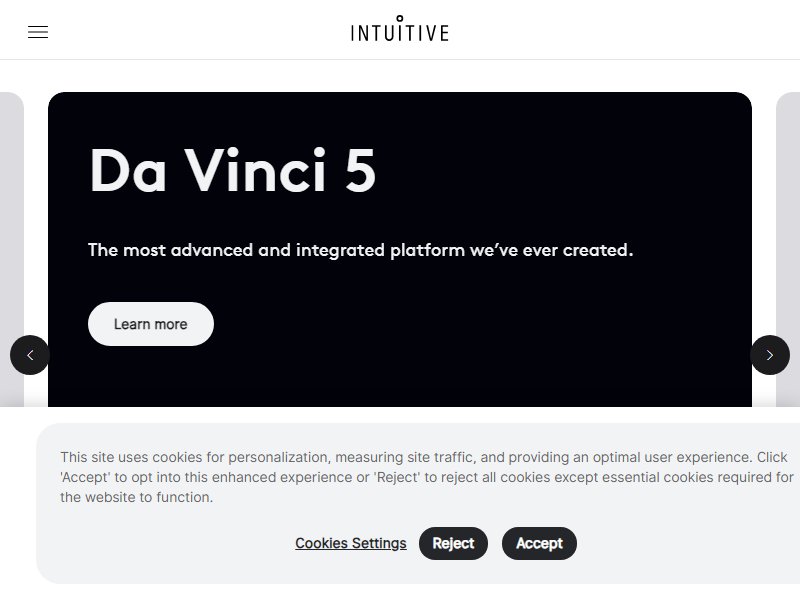Click the quoted 'Reject' word in cookie notice
The width and height of the screenshot is (800, 600).
coord(397,477)
